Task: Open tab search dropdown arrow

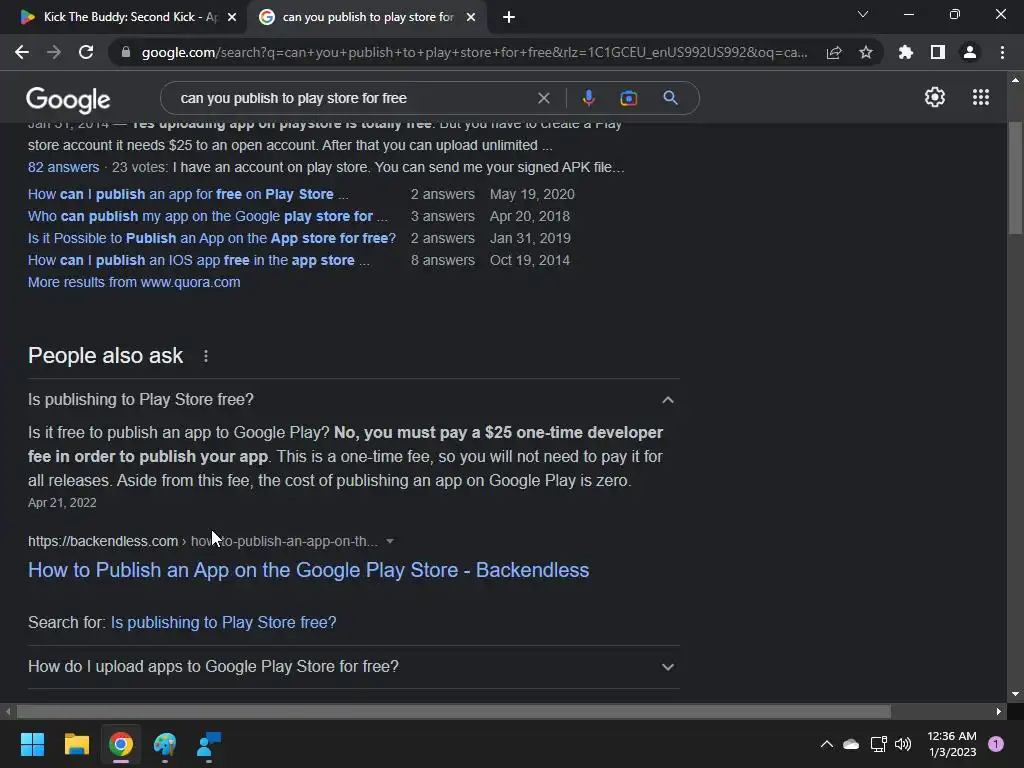Action: [863, 14]
